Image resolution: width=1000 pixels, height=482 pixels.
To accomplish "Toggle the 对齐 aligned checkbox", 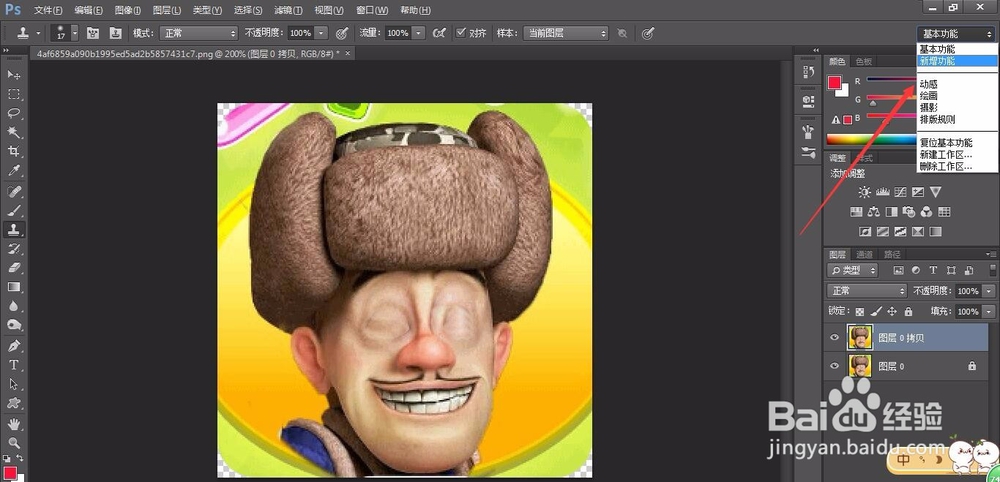I will [461, 33].
